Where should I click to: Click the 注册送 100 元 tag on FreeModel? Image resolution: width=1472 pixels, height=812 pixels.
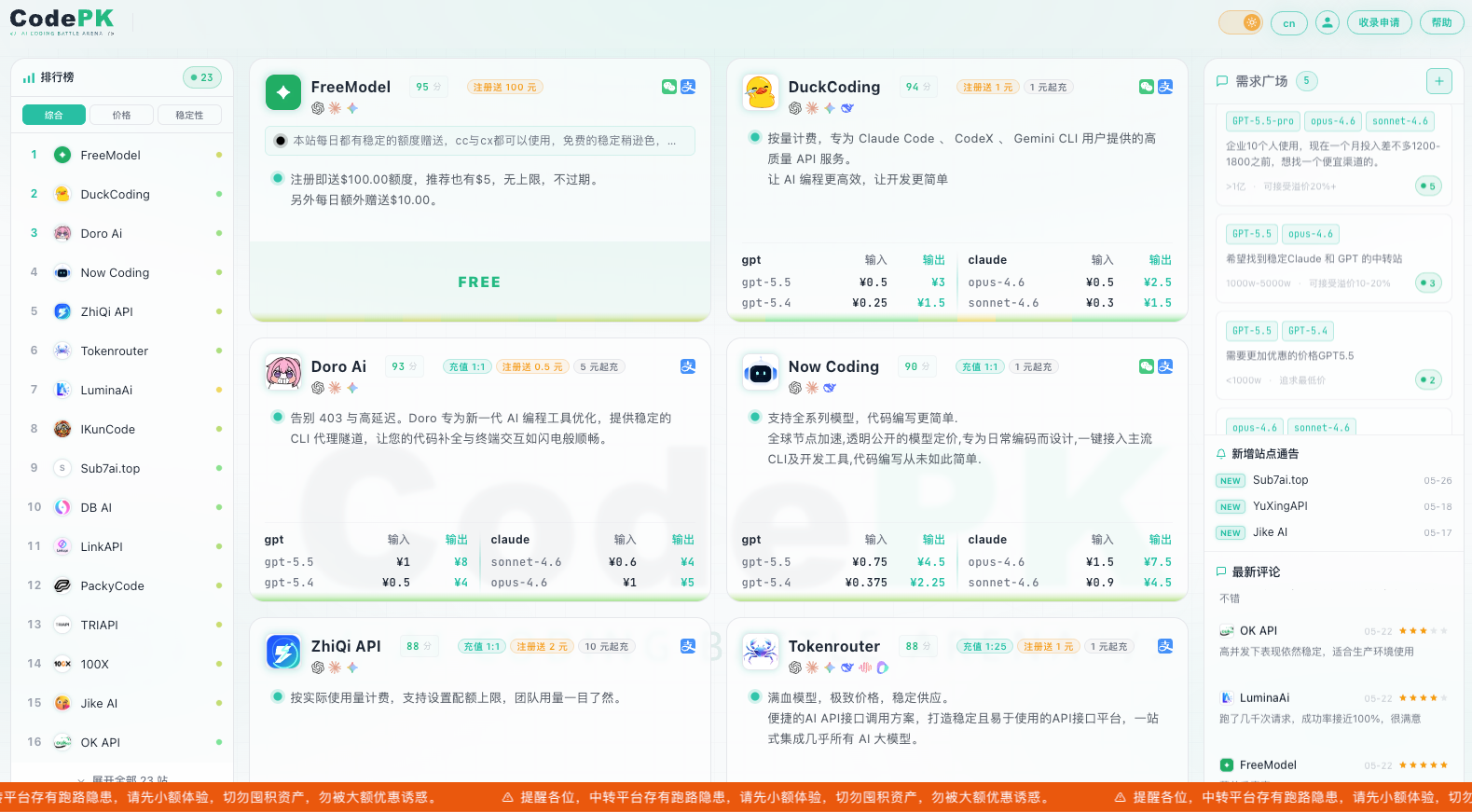pyautogui.click(x=504, y=87)
